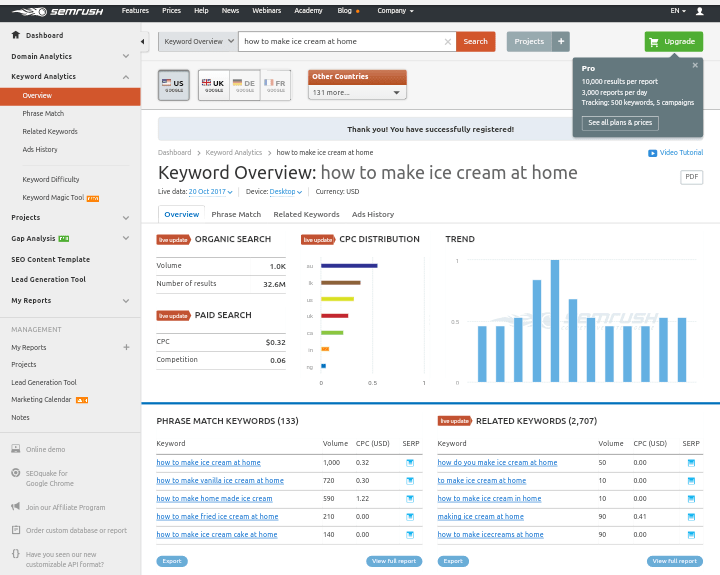Switch to the Phrase Match tab

236,214
